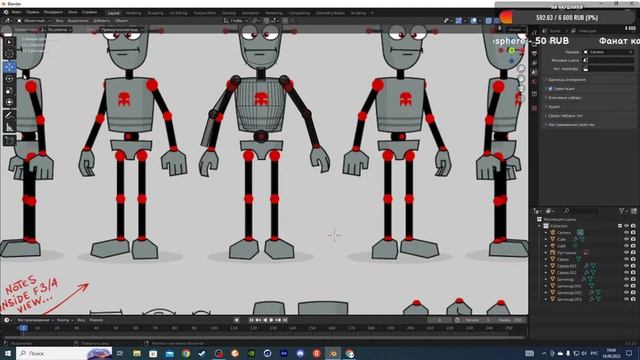Toggle eye icon for Пустышка row
This screenshot has width=640, height=360.
627,253
